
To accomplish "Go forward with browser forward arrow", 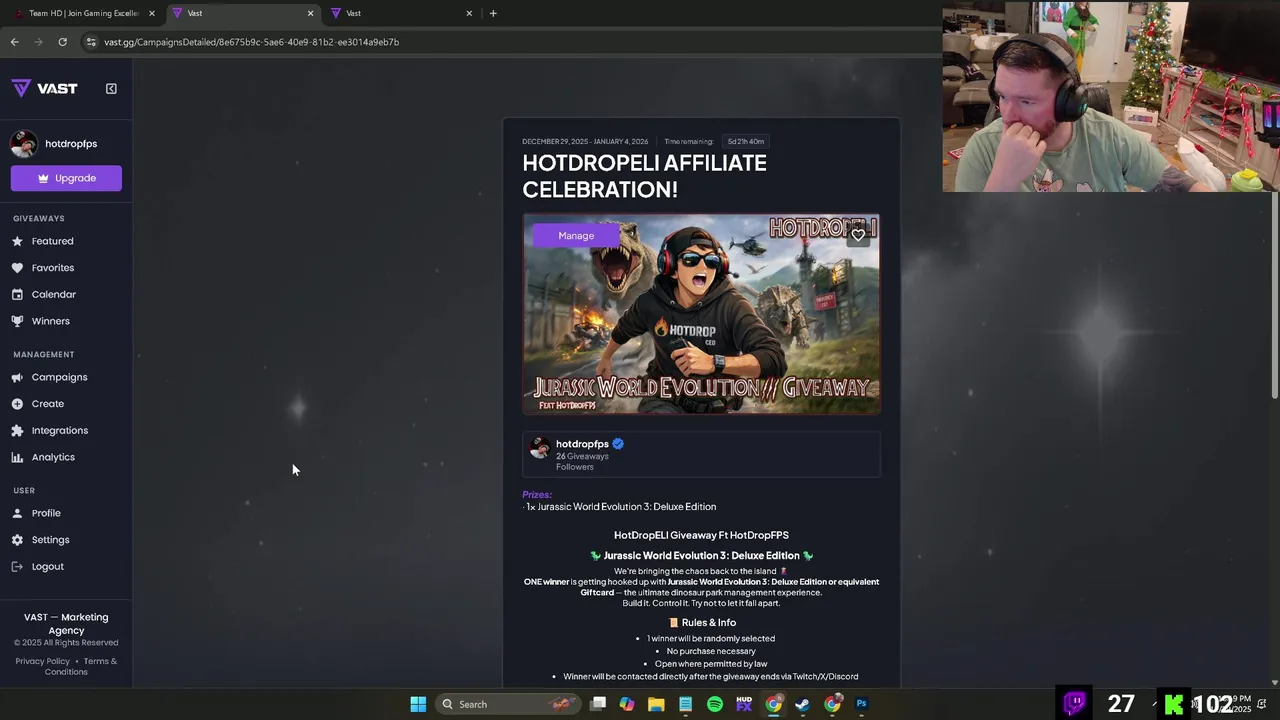I will [38, 42].
